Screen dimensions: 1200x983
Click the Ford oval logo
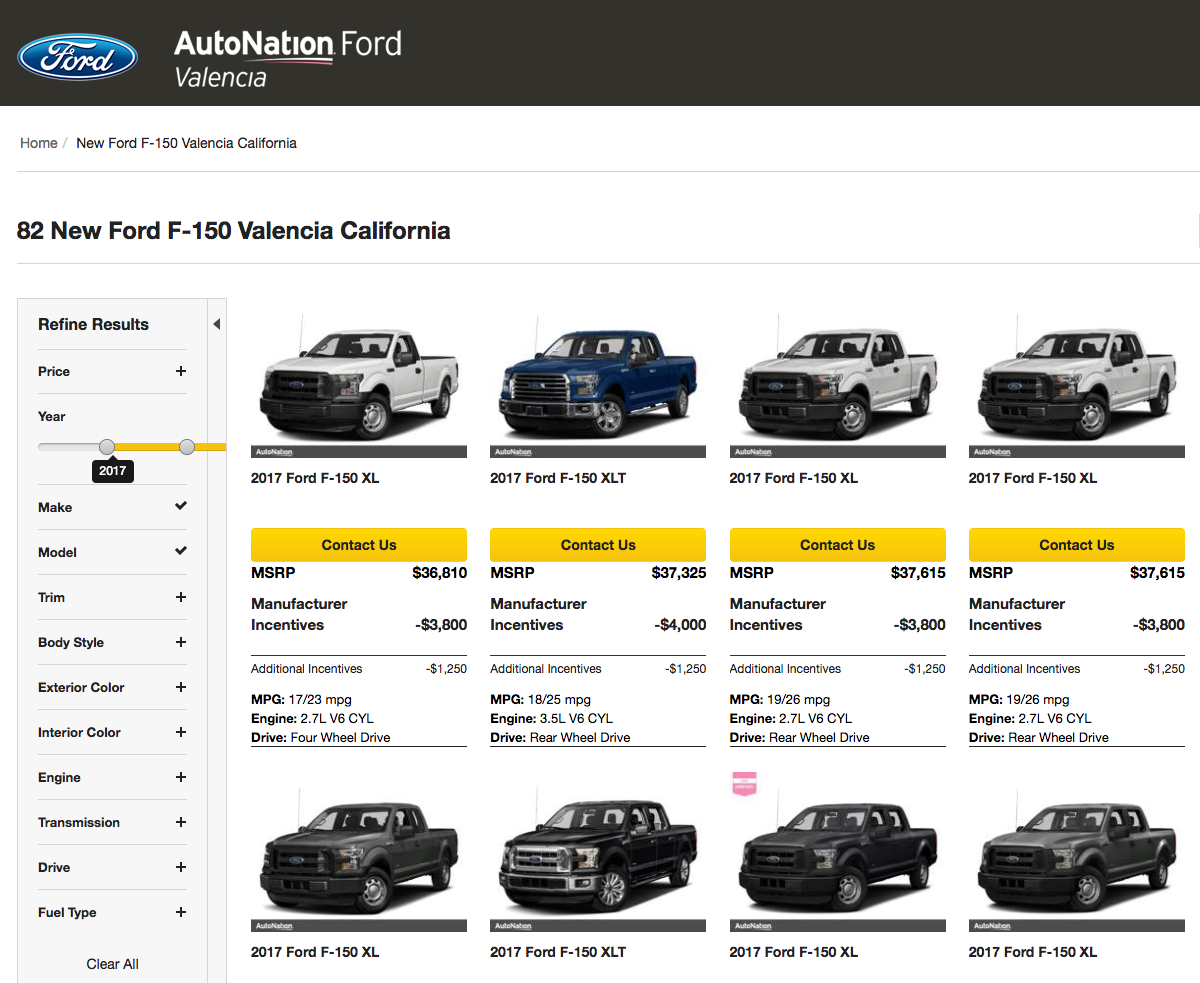(77, 56)
